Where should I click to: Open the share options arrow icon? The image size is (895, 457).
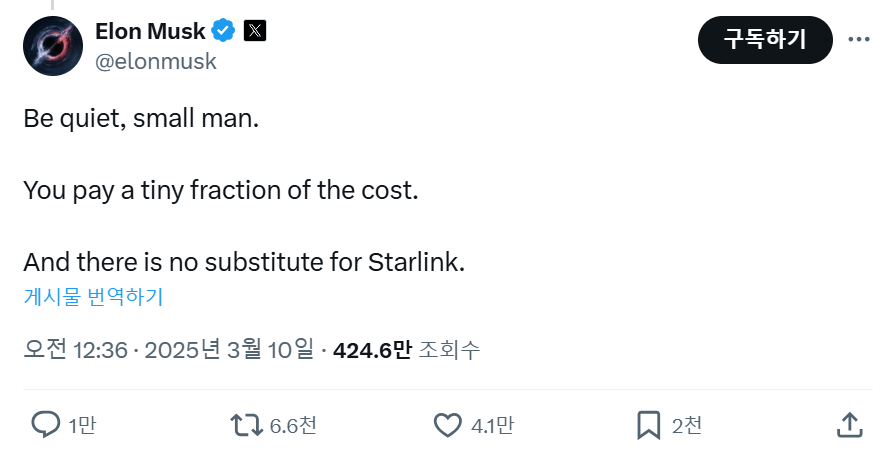point(849,425)
